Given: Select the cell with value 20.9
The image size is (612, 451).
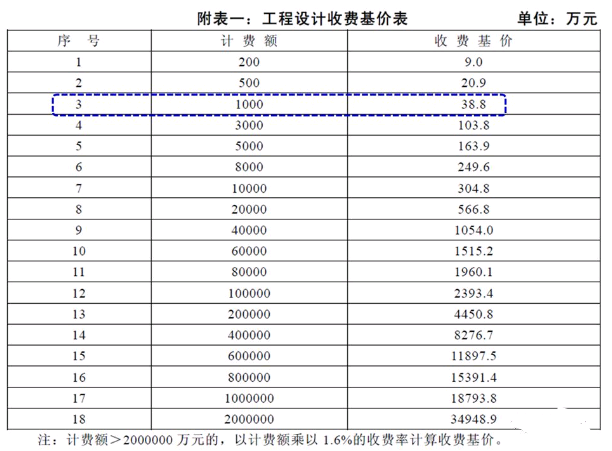Looking at the screenshot, I should tap(474, 83).
